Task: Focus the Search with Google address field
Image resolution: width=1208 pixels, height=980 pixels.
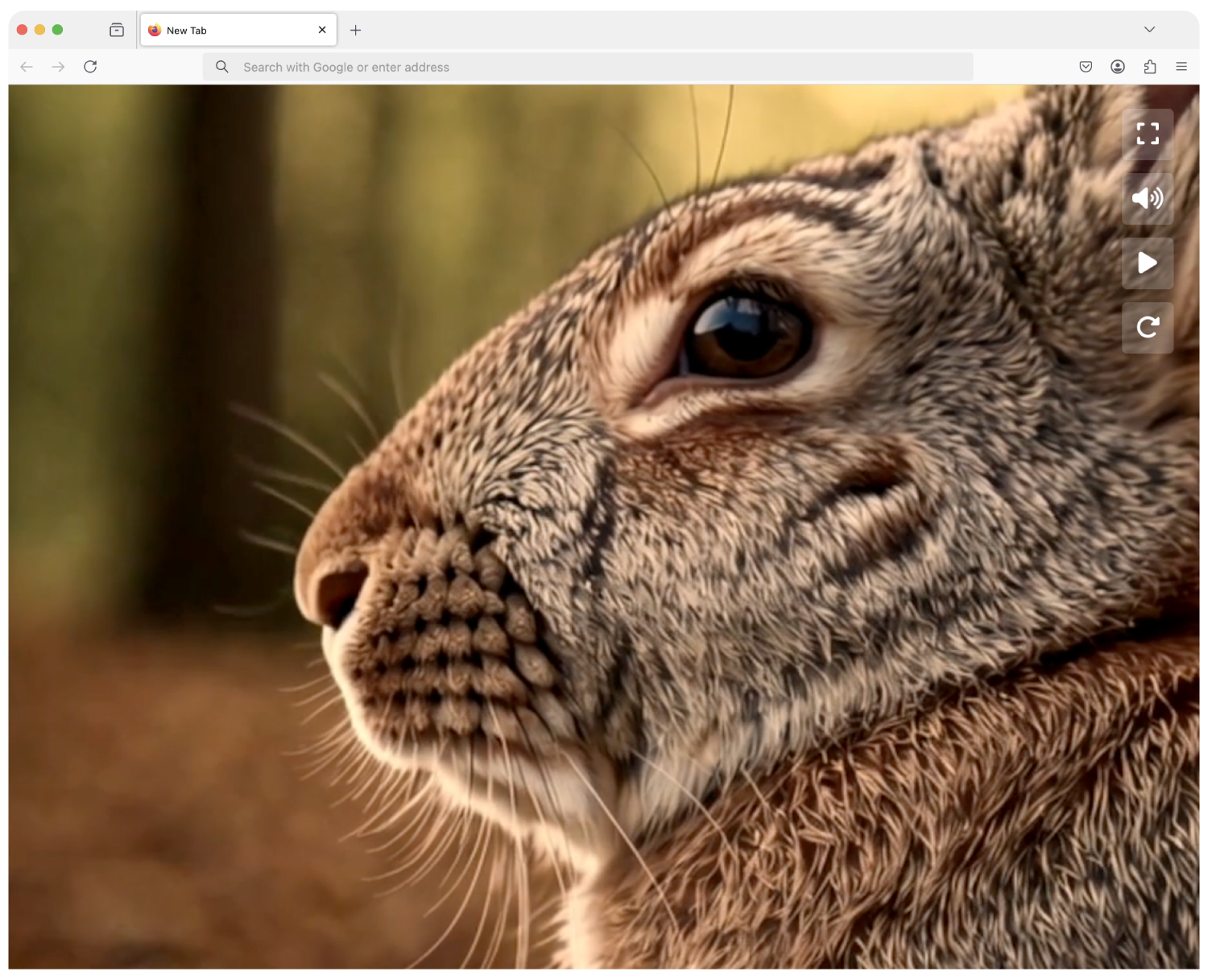Action: click(588, 67)
